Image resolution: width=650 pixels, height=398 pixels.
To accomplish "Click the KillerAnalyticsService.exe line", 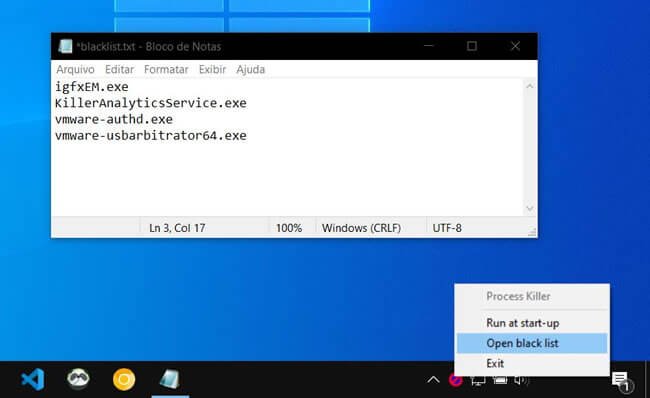I will (x=151, y=103).
